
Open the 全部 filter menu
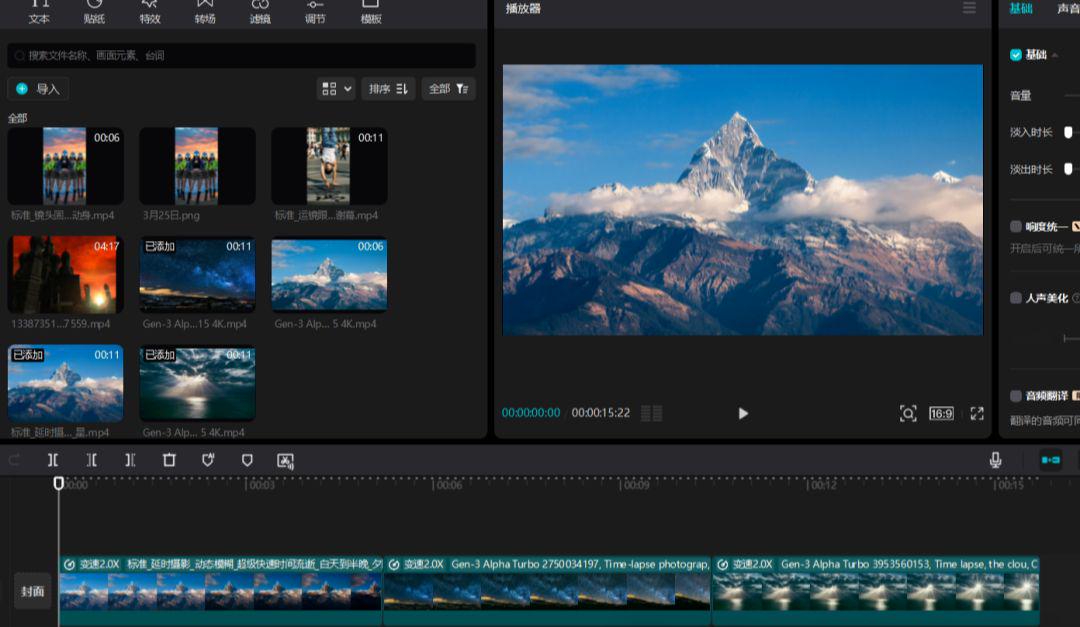[448, 89]
